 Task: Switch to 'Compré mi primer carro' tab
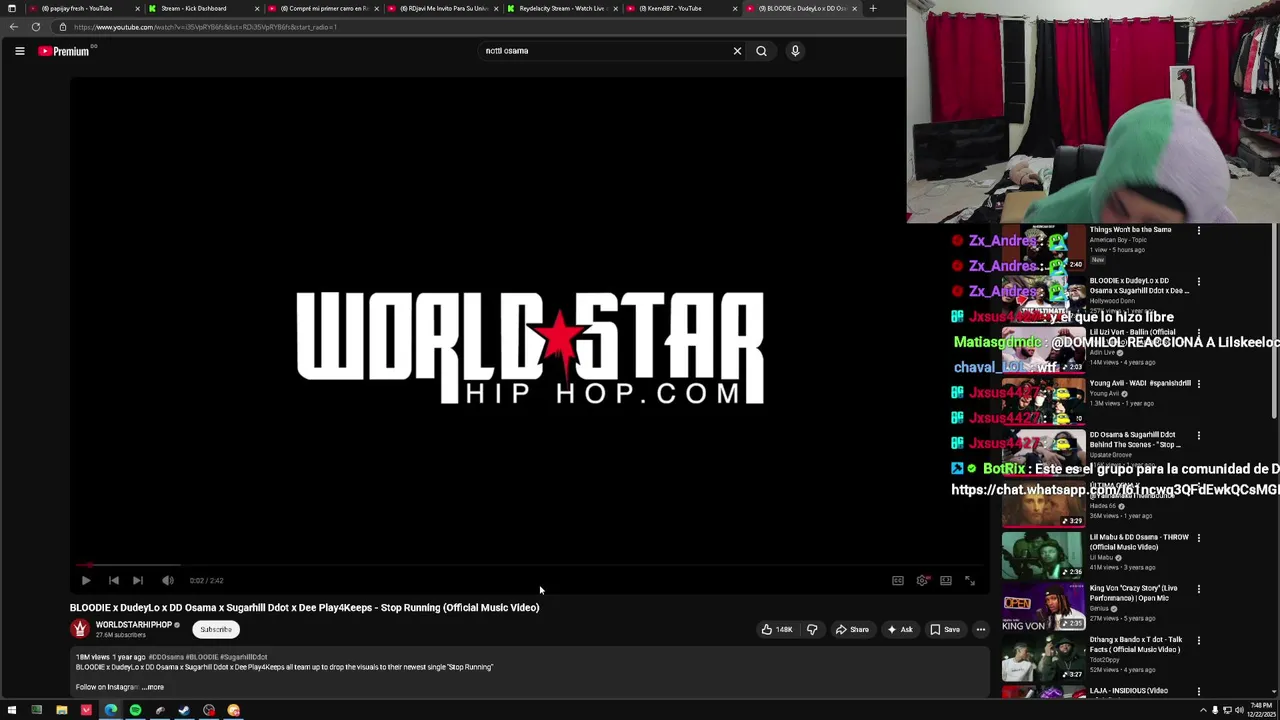point(322,8)
